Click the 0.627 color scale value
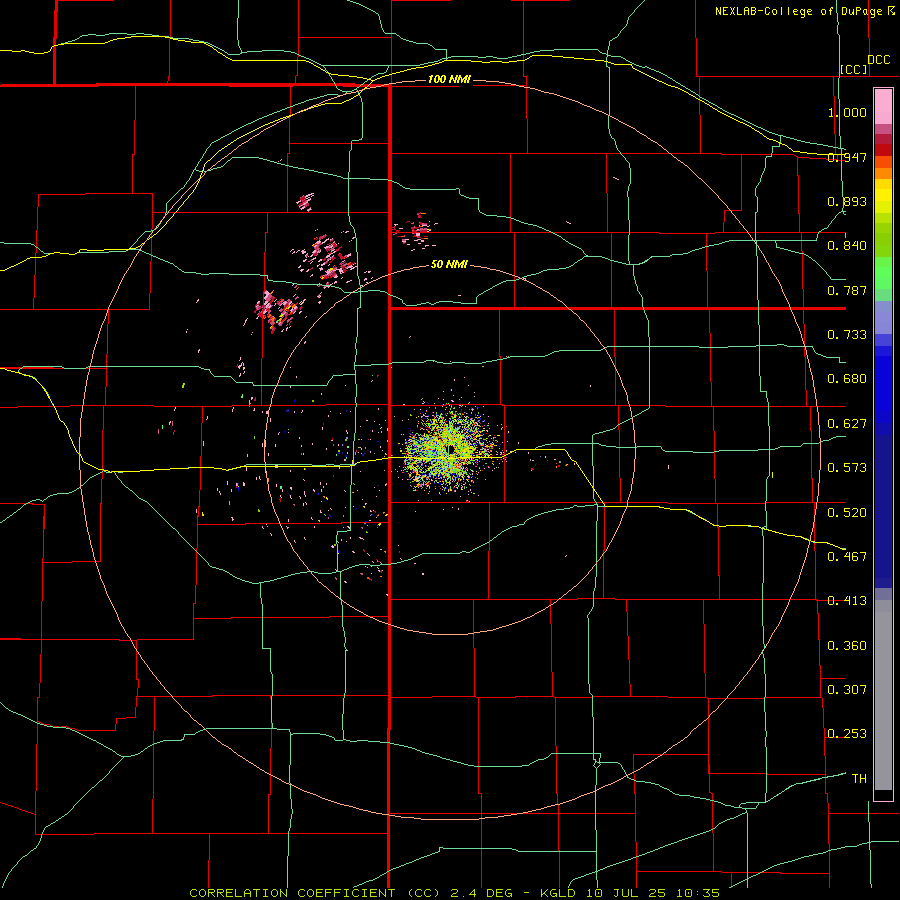 847,423
